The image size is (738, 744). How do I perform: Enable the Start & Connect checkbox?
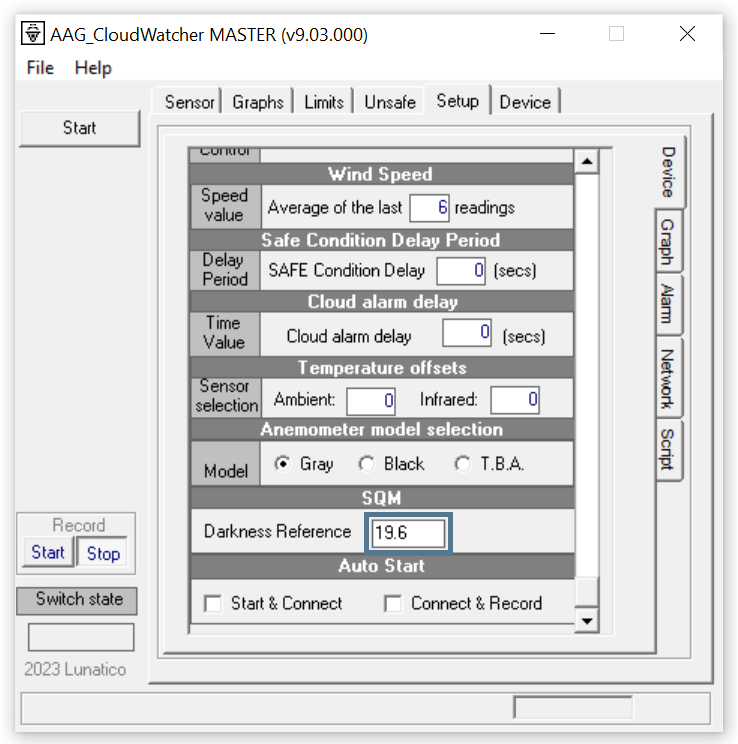point(213,604)
